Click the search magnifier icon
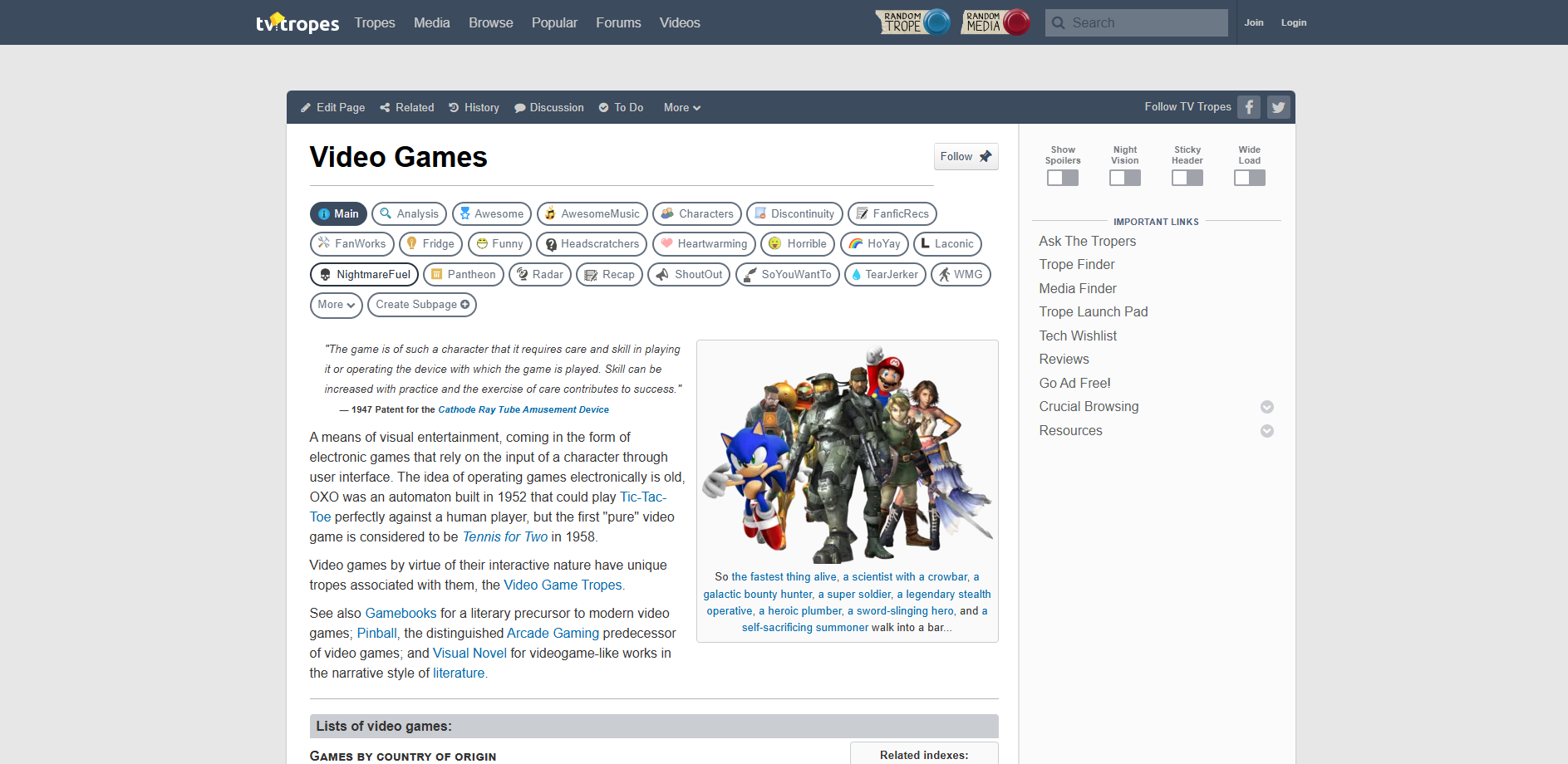The width and height of the screenshot is (1568, 764). [1059, 23]
